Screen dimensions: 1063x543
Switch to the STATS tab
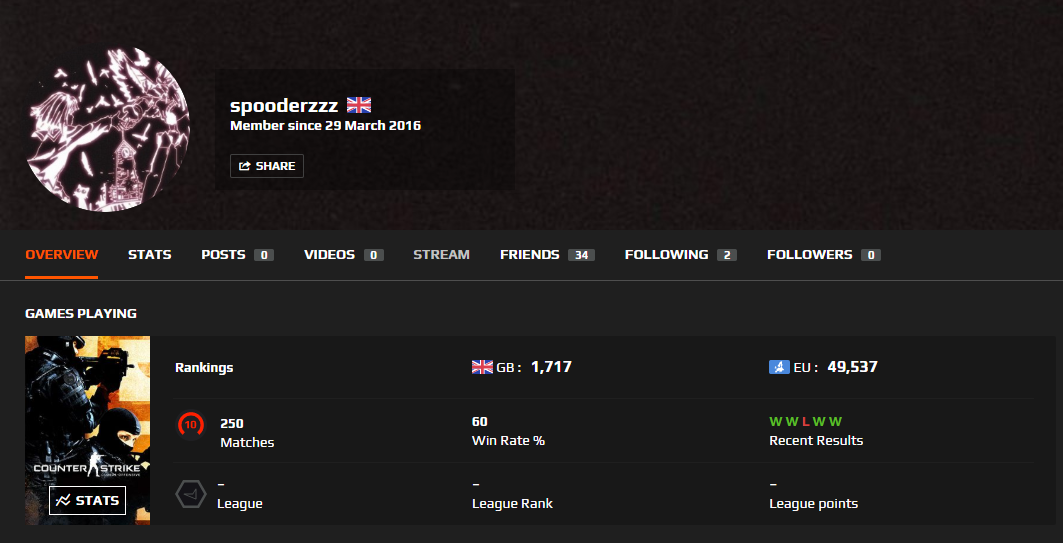(150, 255)
